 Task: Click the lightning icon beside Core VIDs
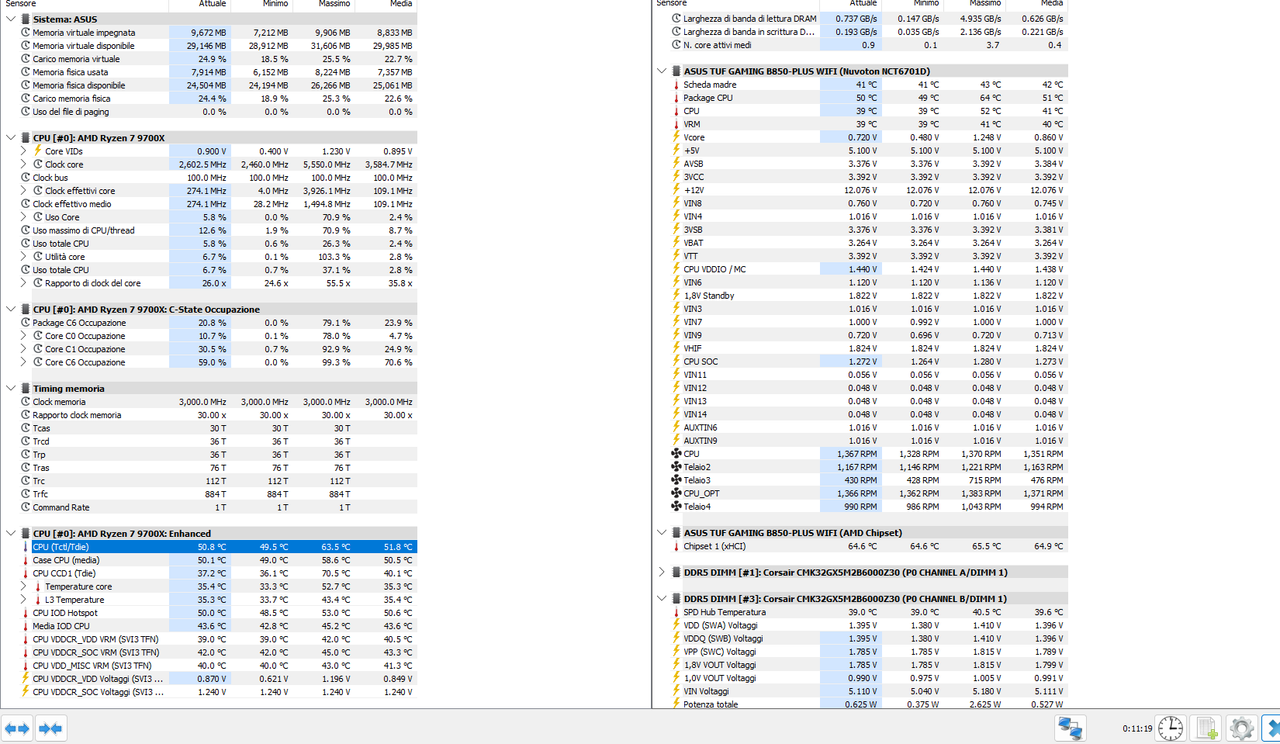pyautogui.click(x=37, y=151)
